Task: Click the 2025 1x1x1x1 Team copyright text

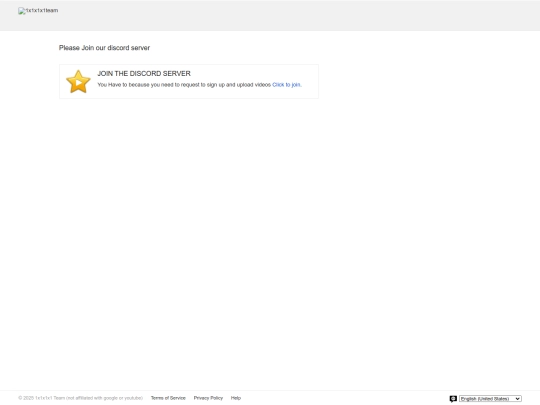Action: [x=81, y=398]
